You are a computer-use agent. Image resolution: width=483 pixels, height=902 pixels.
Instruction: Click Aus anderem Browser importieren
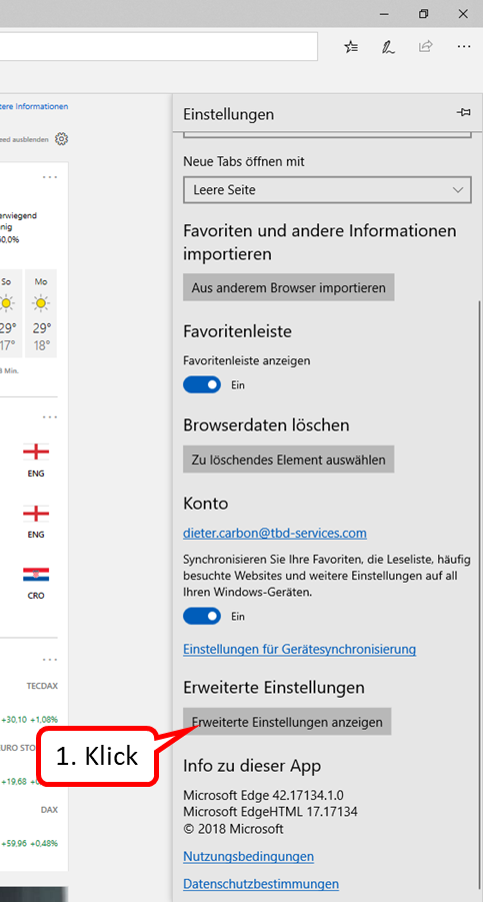[289, 287]
